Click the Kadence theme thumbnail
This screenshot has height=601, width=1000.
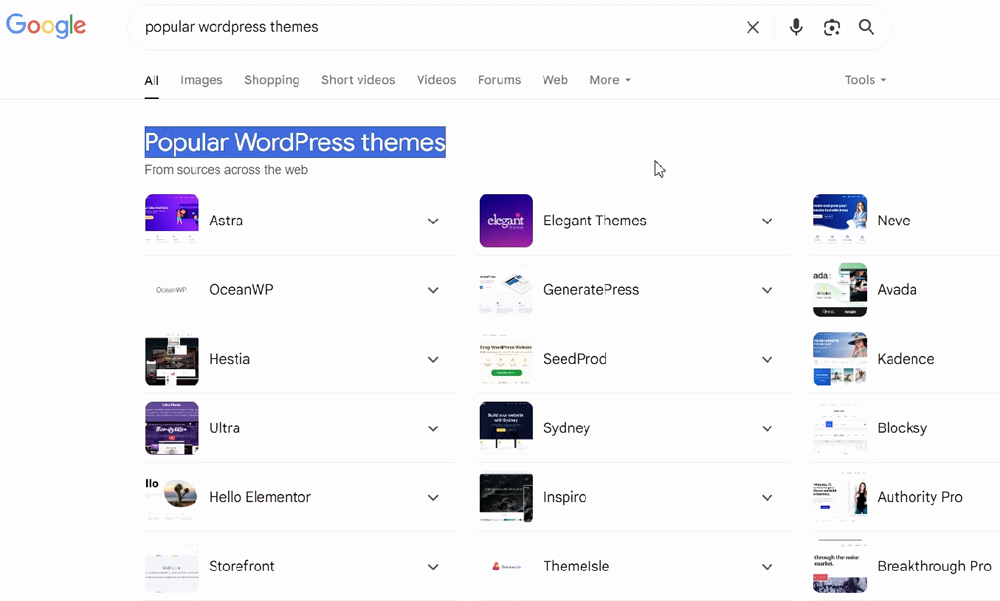pyautogui.click(x=840, y=359)
